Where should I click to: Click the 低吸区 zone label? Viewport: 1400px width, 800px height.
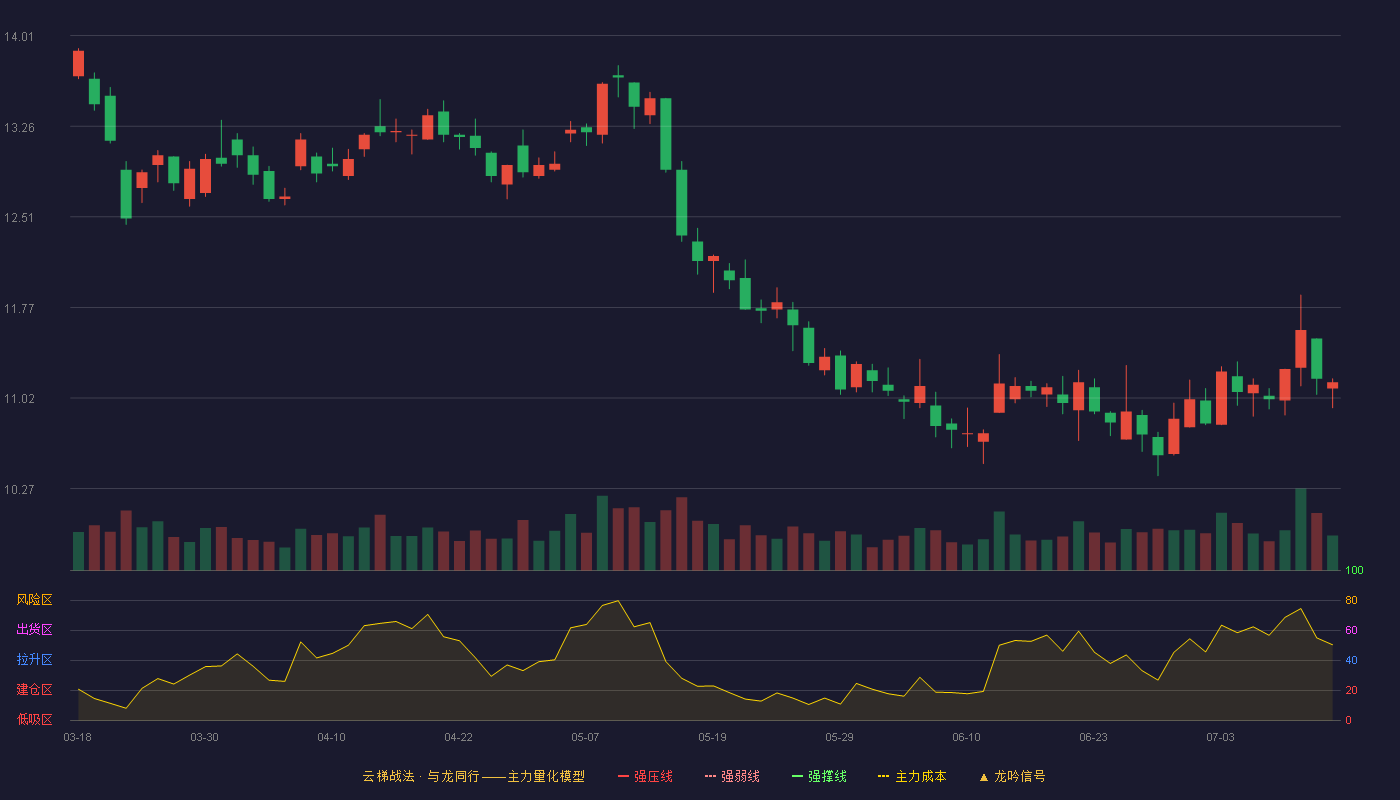click(x=34, y=719)
